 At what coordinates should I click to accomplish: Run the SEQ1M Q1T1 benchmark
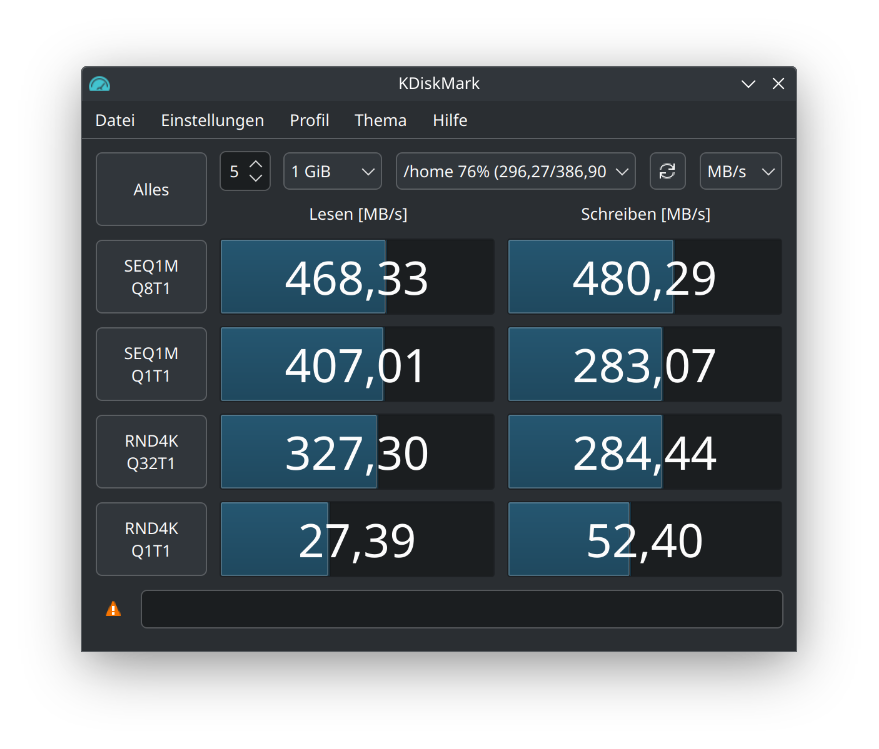151,364
